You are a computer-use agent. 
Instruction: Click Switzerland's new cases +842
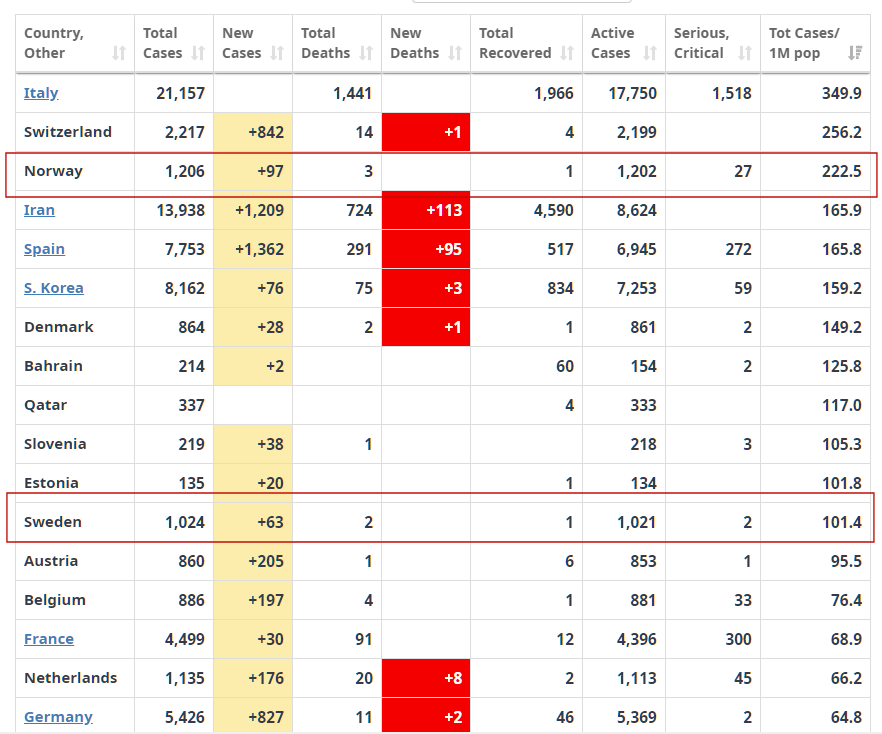[266, 132]
